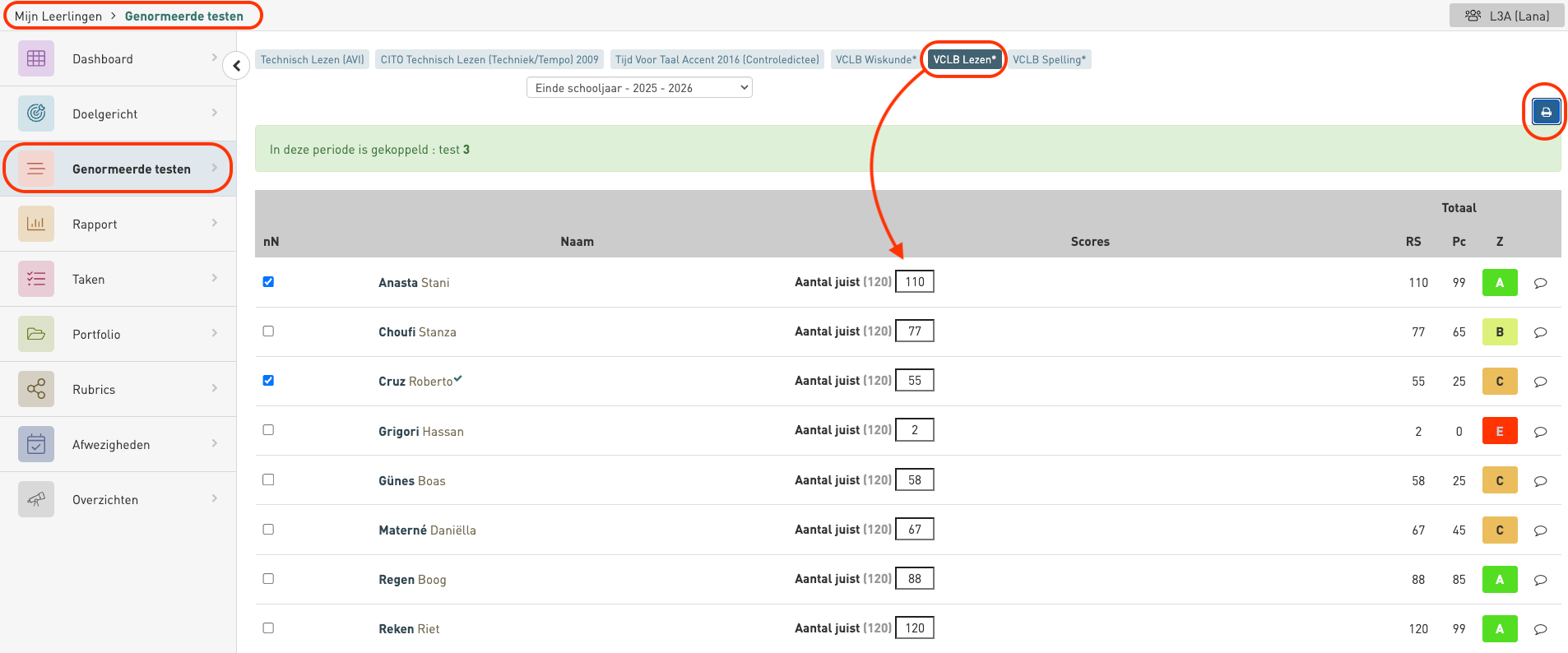Check the checkbox for Günes Boas
The width and height of the screenshot is (1568, 653).
pyautogui.click(x=268, y=479)
